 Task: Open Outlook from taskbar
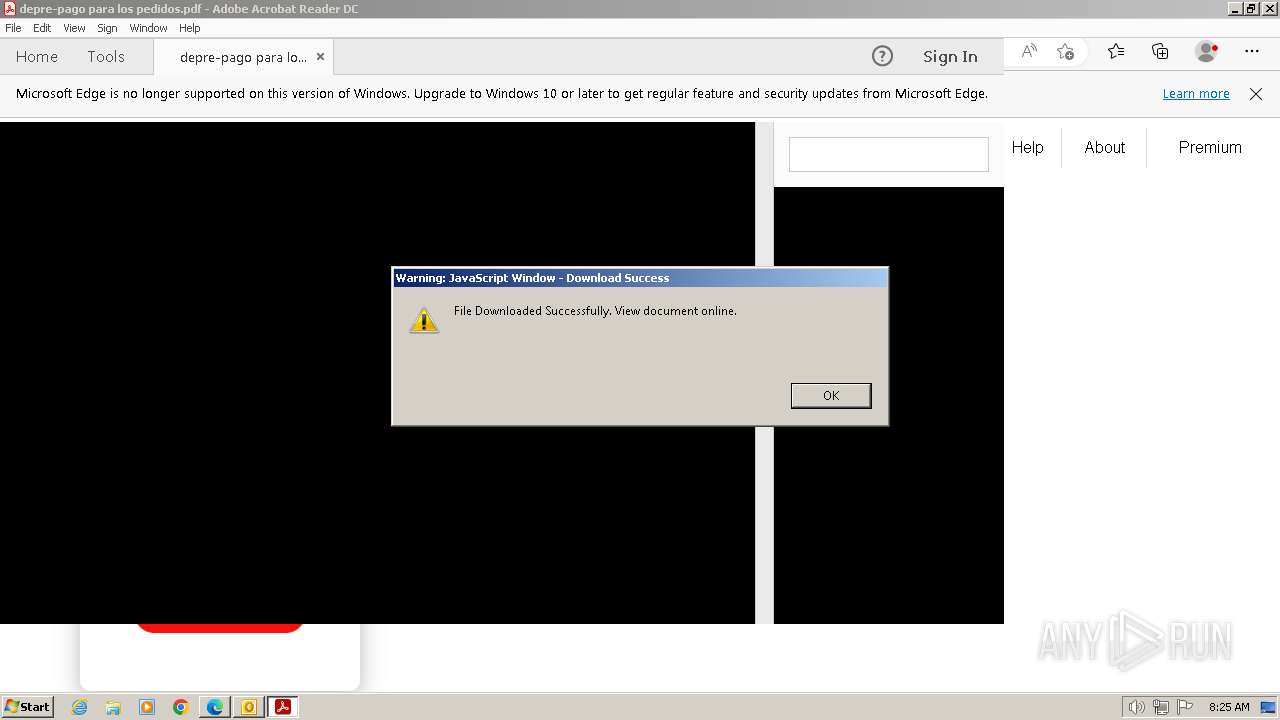pyautogui.click(x=249, y=707)
